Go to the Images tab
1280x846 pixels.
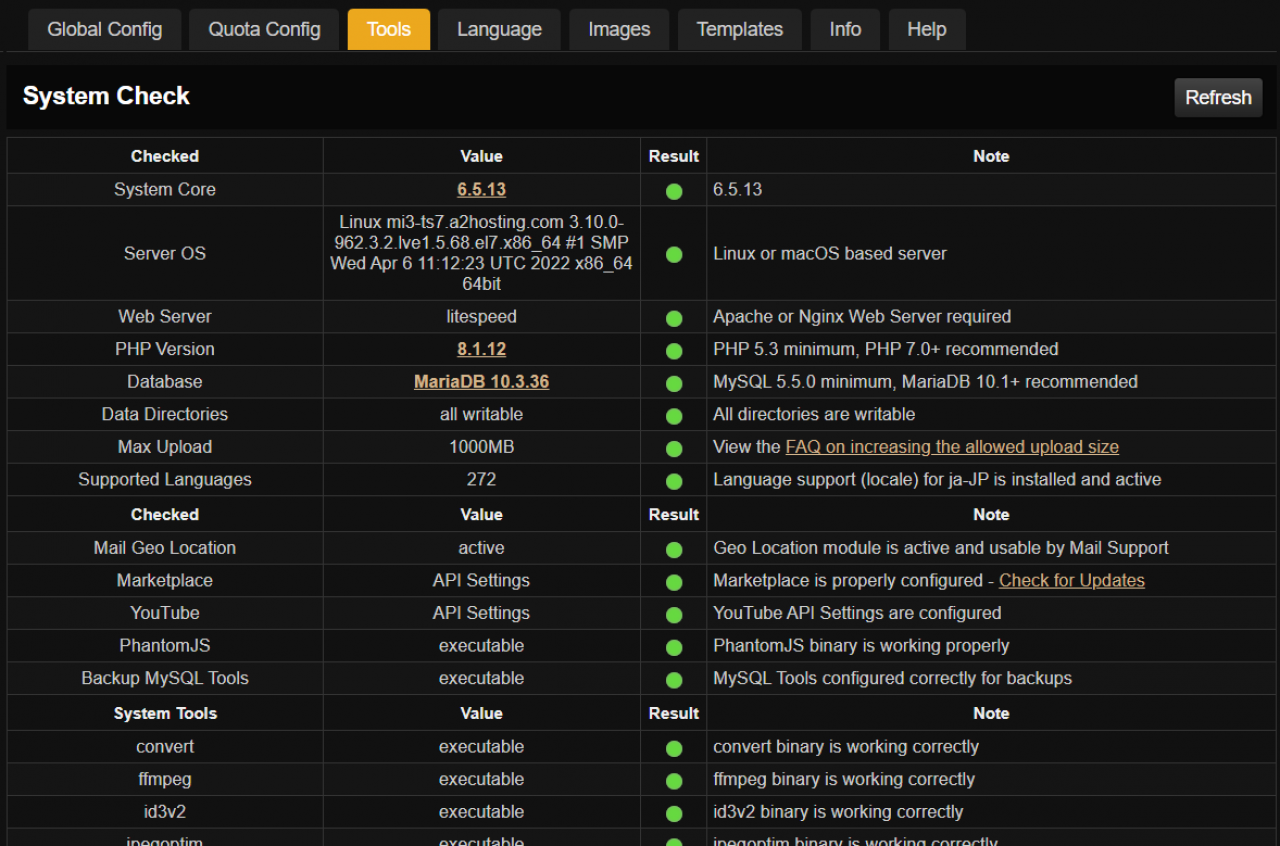tap(619, 30)
